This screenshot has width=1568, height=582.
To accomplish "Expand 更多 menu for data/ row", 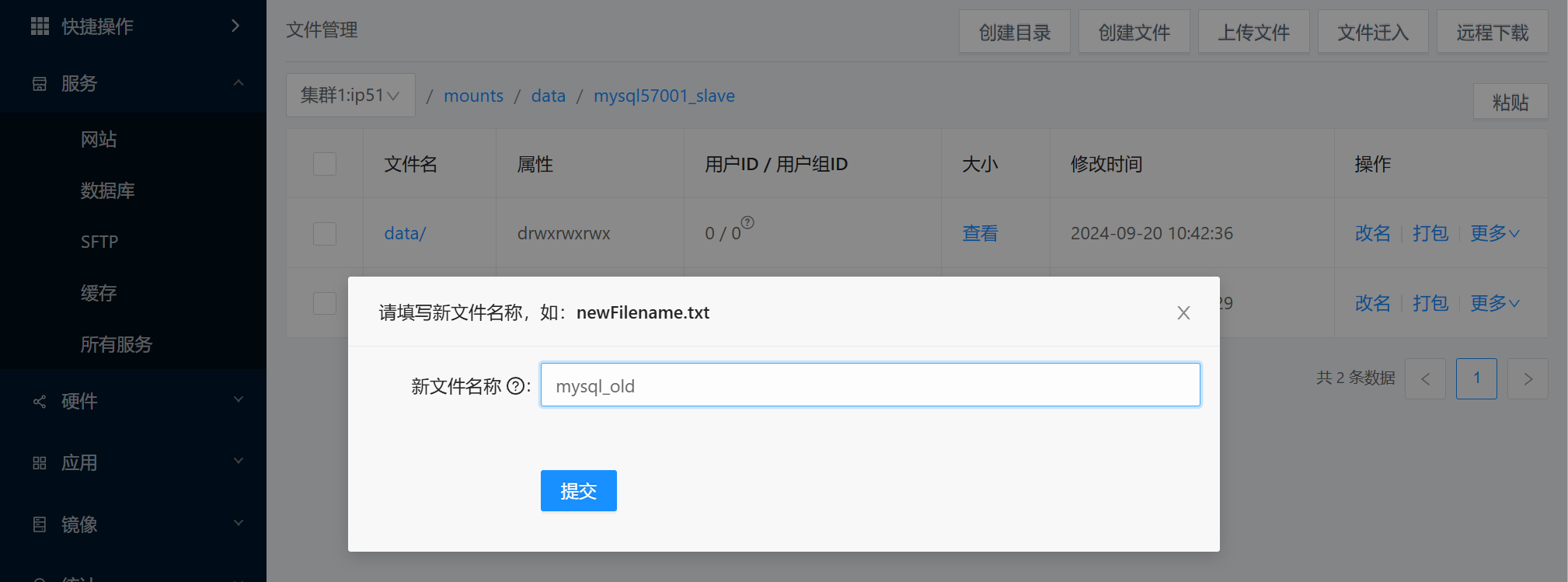I will point(1494,233).
